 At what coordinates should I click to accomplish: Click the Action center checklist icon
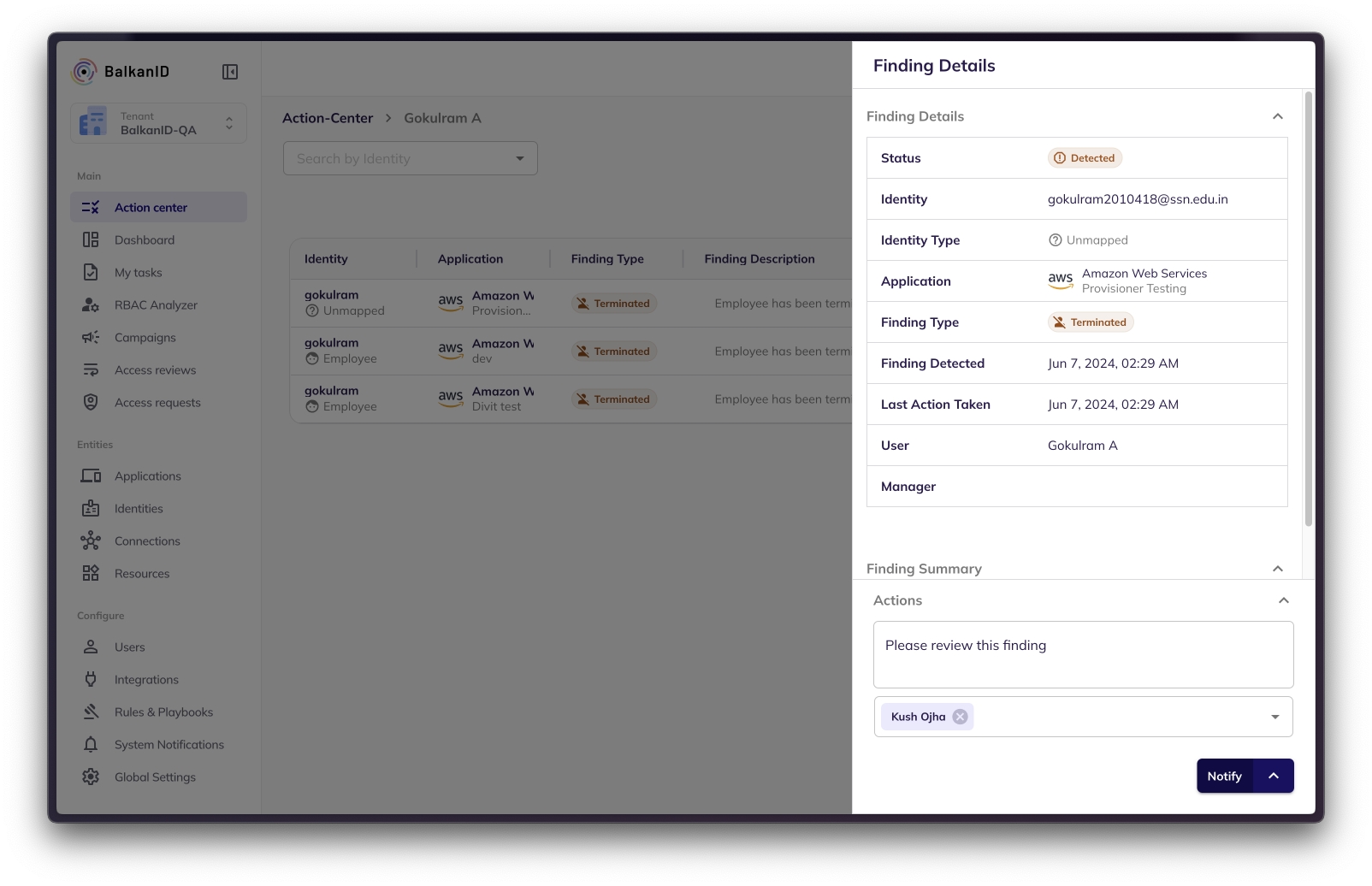point(91,207)
